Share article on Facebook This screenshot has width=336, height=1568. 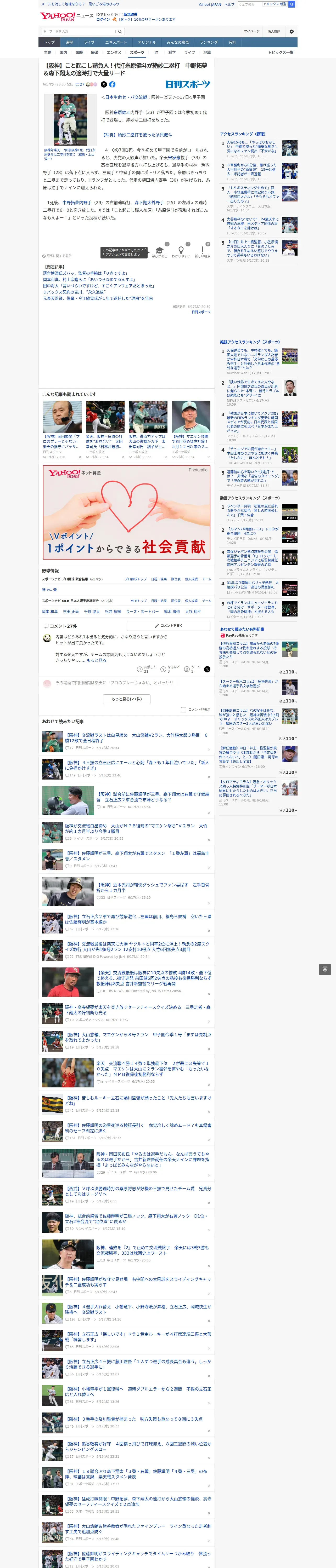click(112, 85)
